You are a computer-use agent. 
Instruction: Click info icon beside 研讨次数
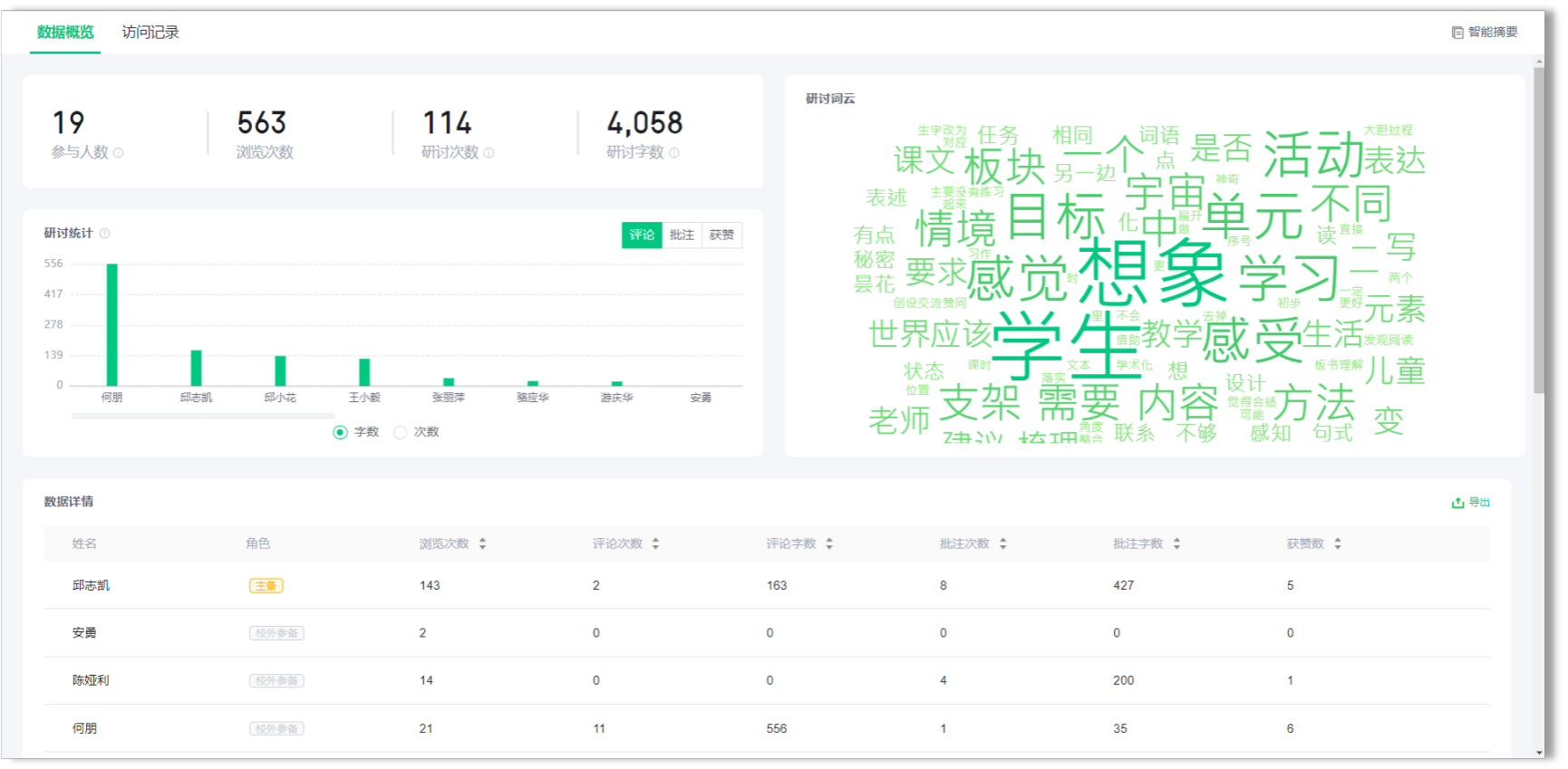tap(489, 153)
